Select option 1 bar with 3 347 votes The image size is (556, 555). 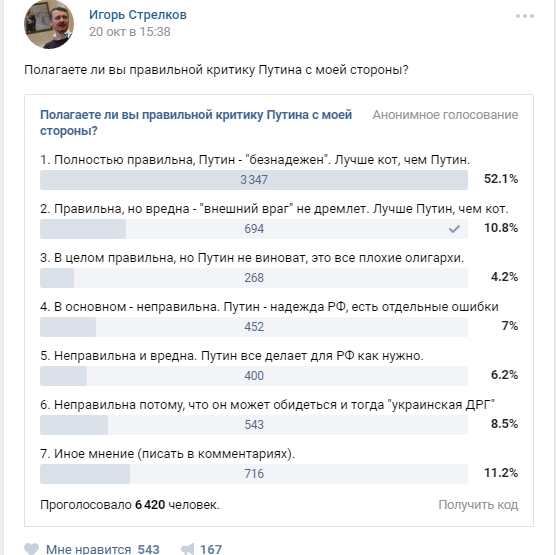pyautogui.click(x=254, y=180)
